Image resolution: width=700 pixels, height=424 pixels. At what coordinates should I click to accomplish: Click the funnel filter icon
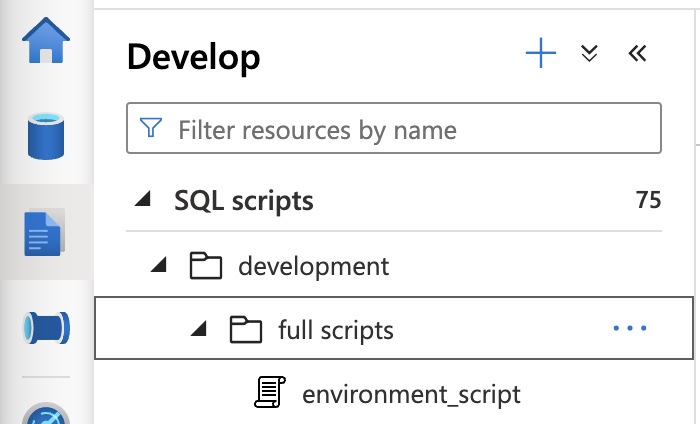[x=151, y=129]
